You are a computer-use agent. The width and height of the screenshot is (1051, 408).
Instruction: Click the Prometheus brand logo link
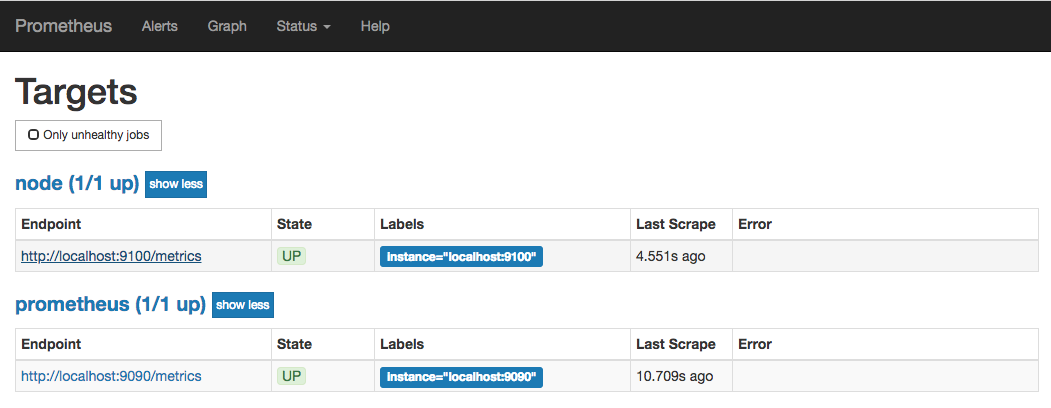(63, 26)
